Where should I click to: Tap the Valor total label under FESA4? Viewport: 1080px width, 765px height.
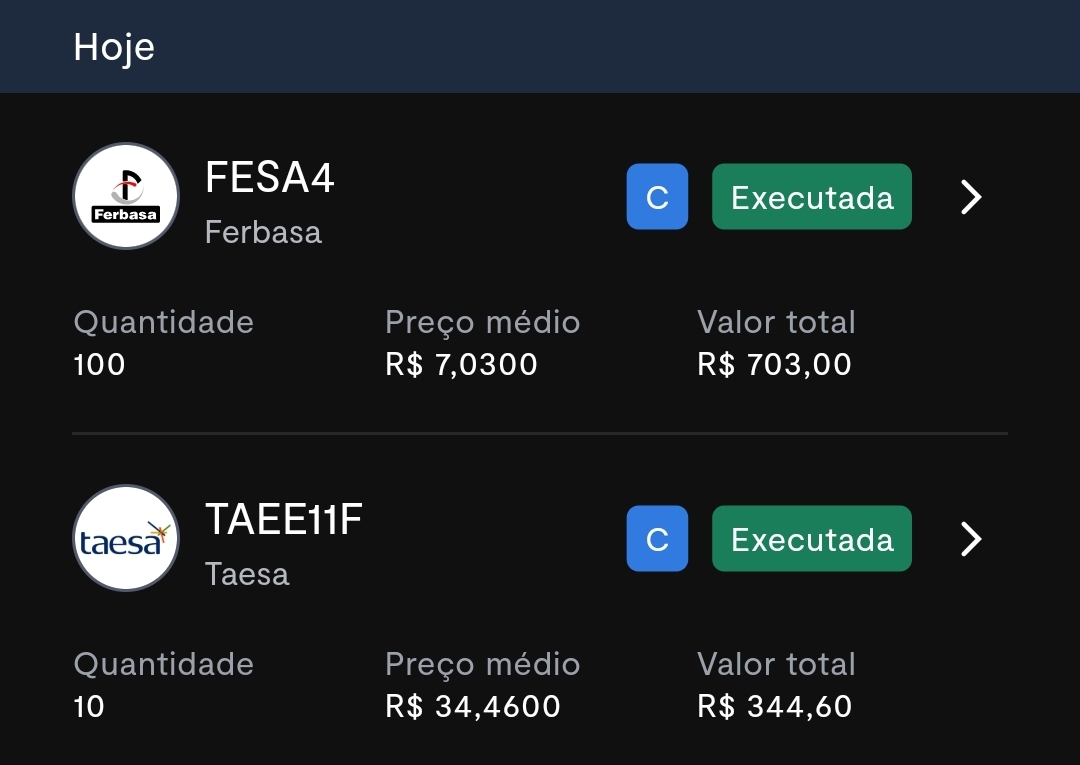[x=776, y=322]
